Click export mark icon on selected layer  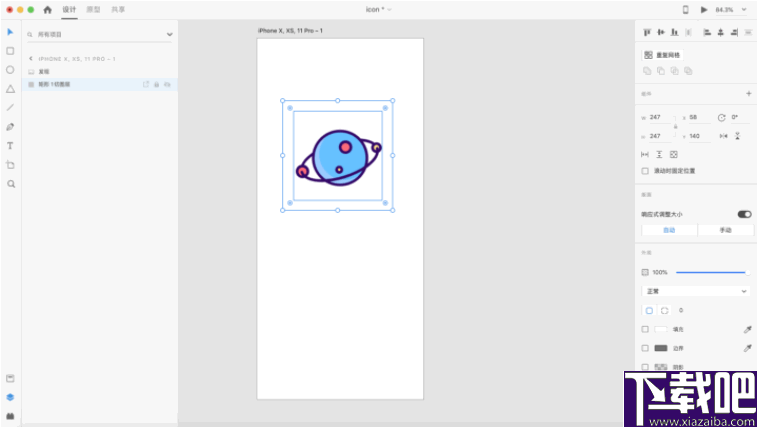146,84
